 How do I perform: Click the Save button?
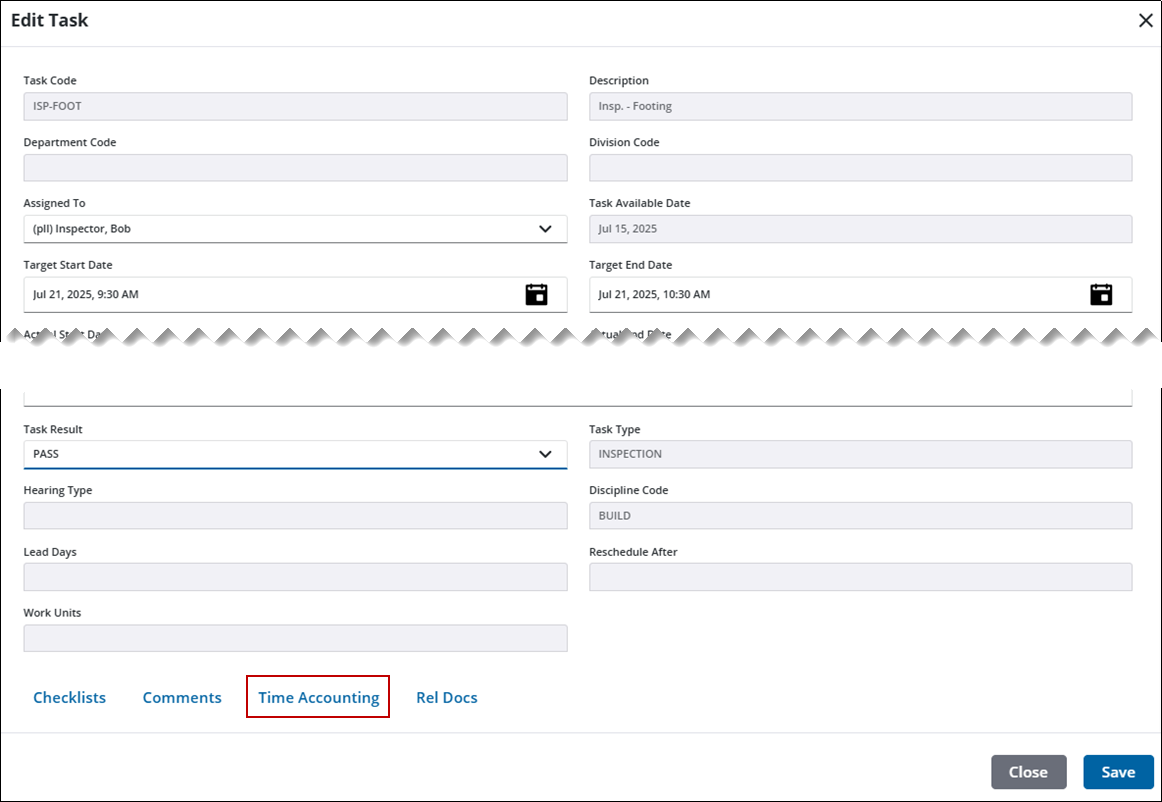1117,772
